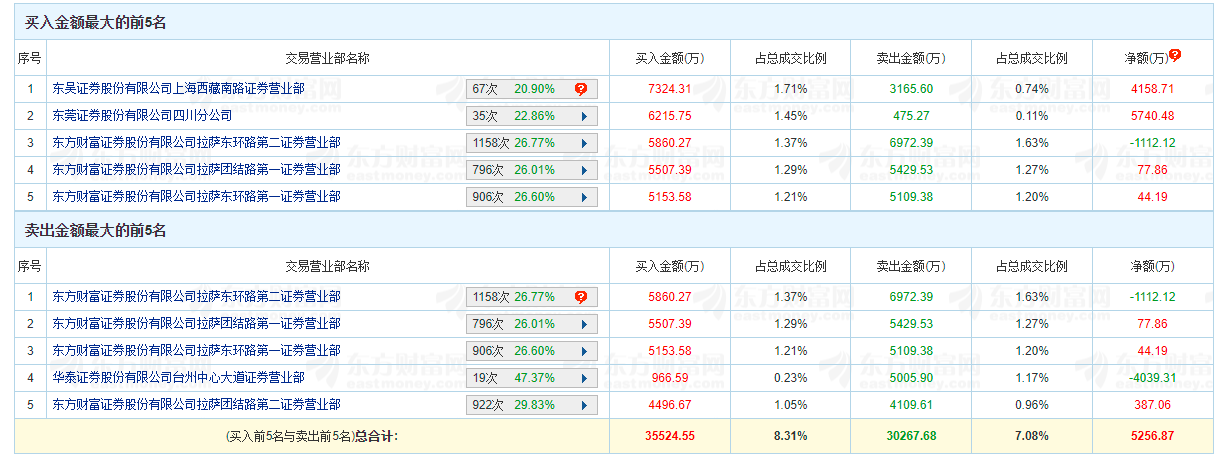1220x457 pixels.
Task: Open 拉萨东环路第二证券营业部 link in sell table
Action: coord(197,297)
